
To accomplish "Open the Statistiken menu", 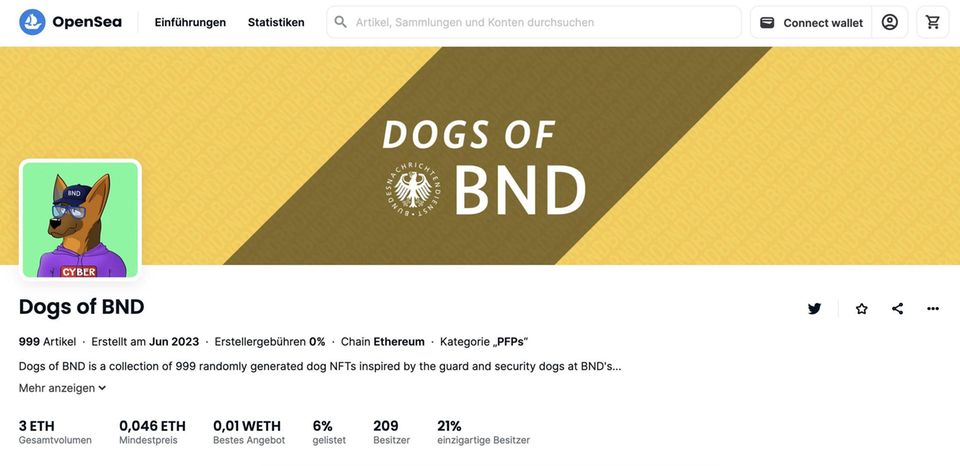I will pyautogui.click(x=276, y=23).
